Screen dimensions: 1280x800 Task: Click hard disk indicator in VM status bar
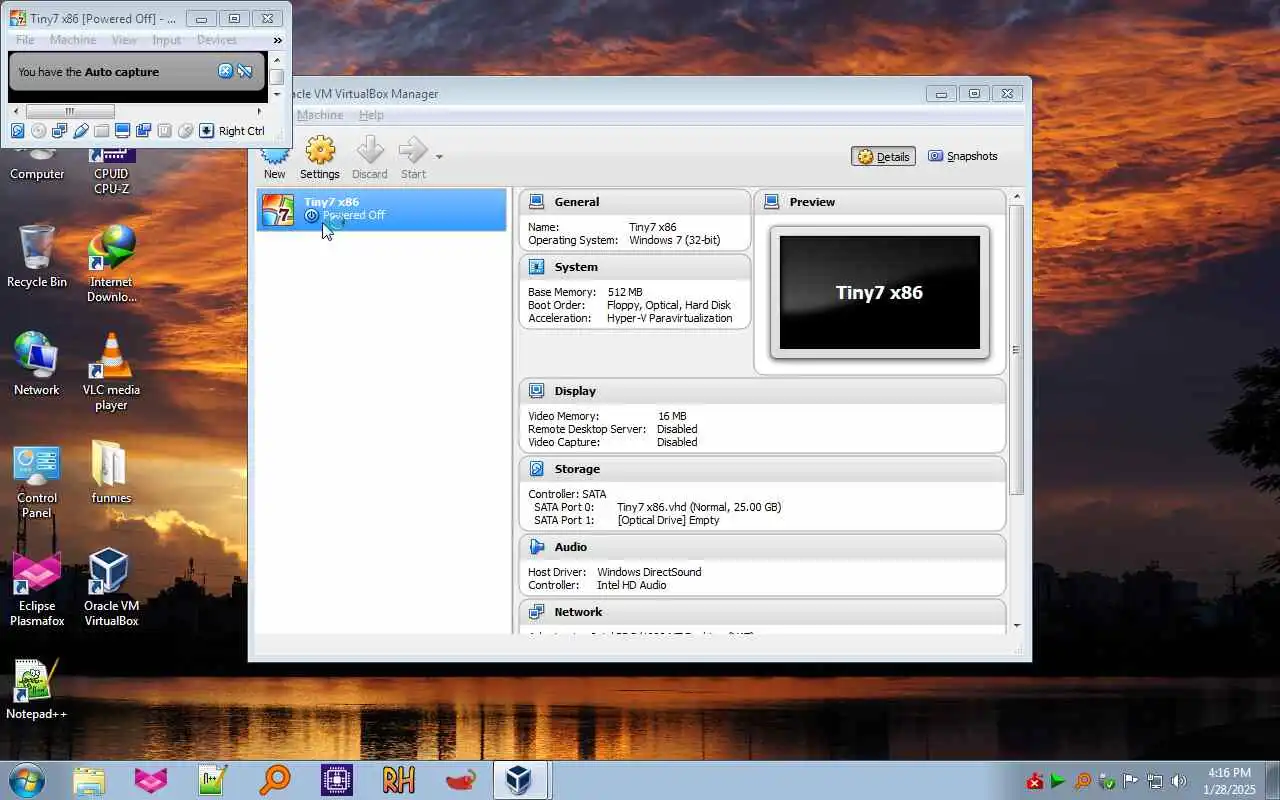pos(18,131)
